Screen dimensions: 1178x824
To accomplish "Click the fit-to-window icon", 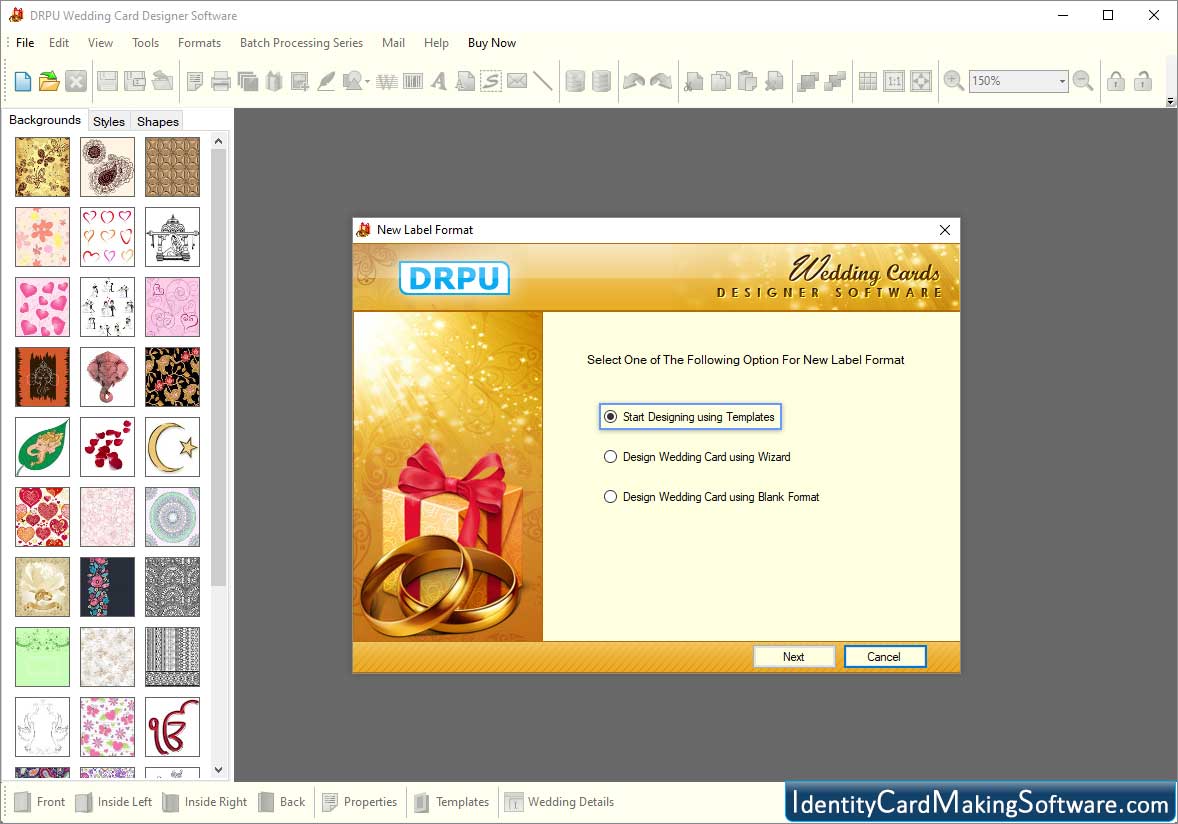I will (920, 81).
